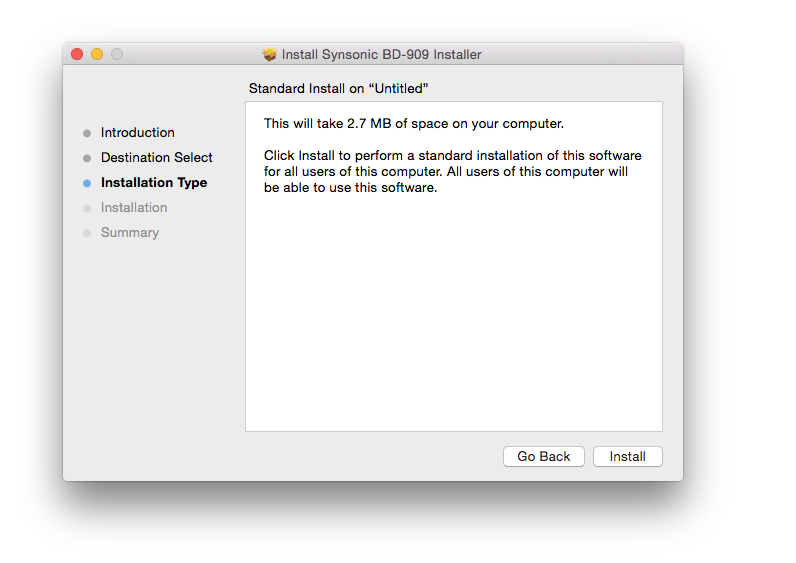The height and width of the screenshot is (563, 796).
Task: Click the Go Back button
Action: (543, 457)
